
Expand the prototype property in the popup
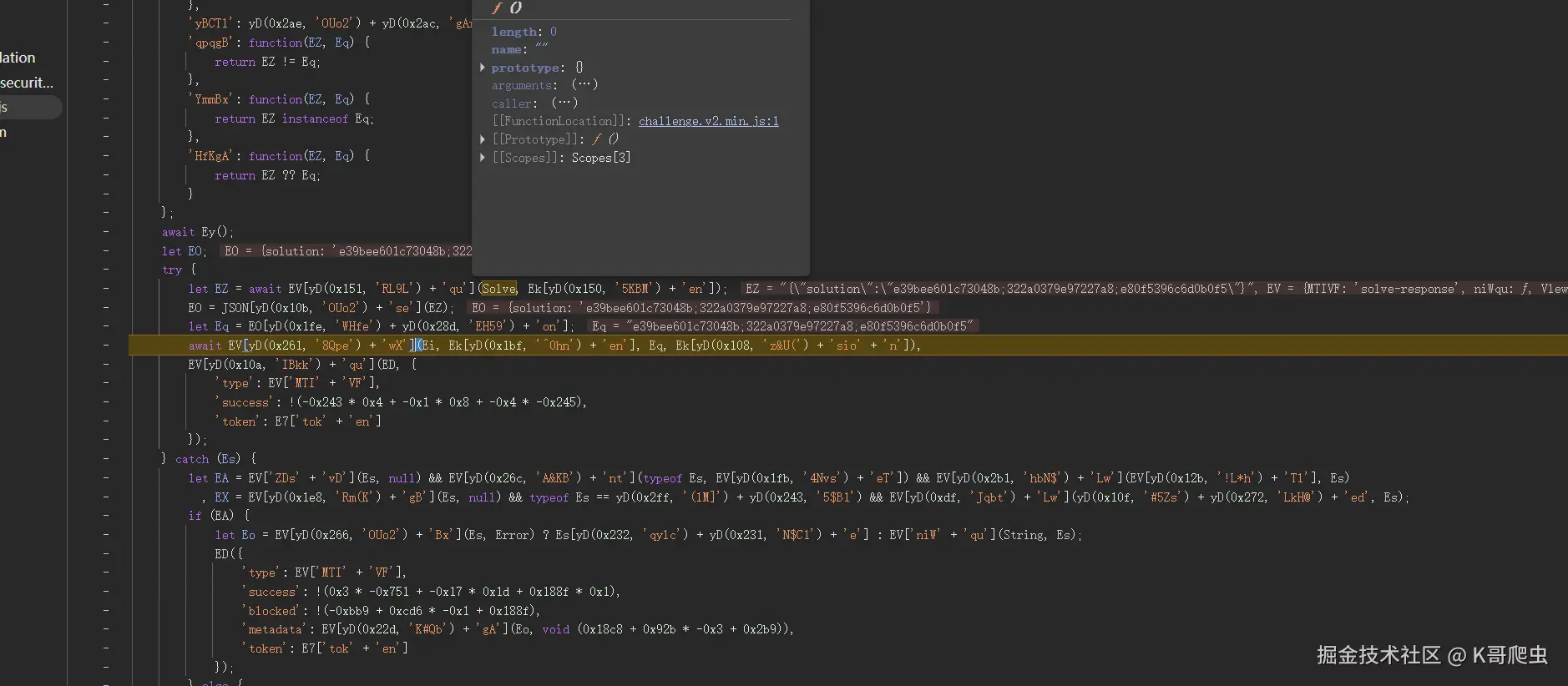(x=483, y=68)
